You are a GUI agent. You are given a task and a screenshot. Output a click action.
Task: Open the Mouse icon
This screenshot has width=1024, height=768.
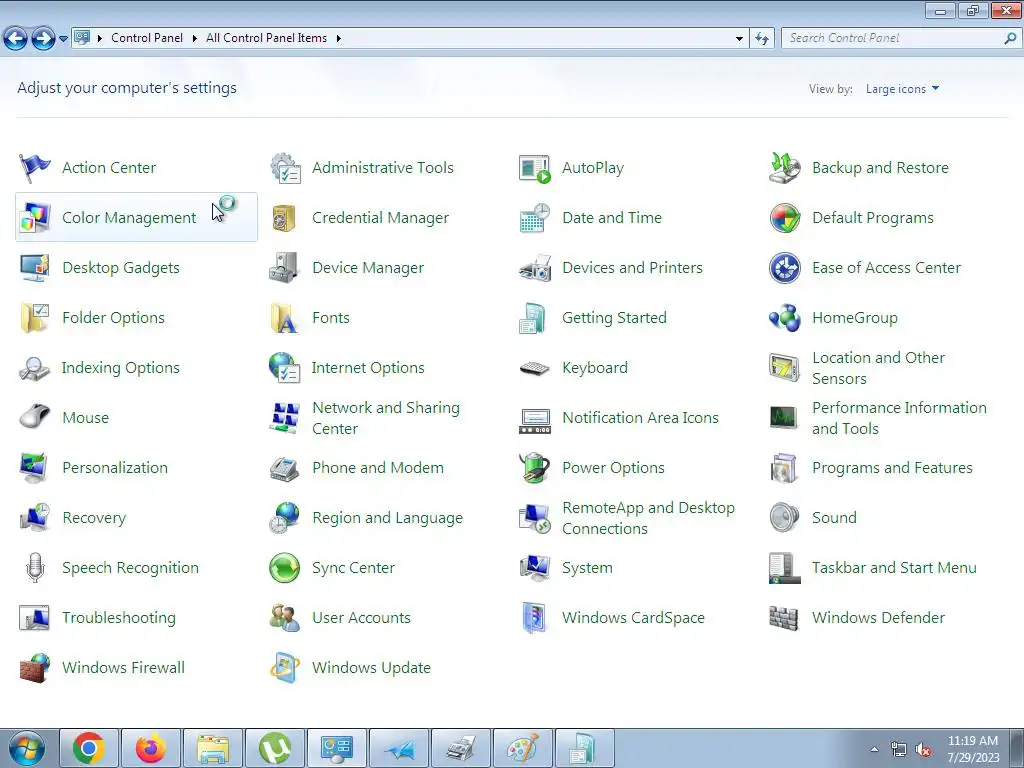pos(35,417)
